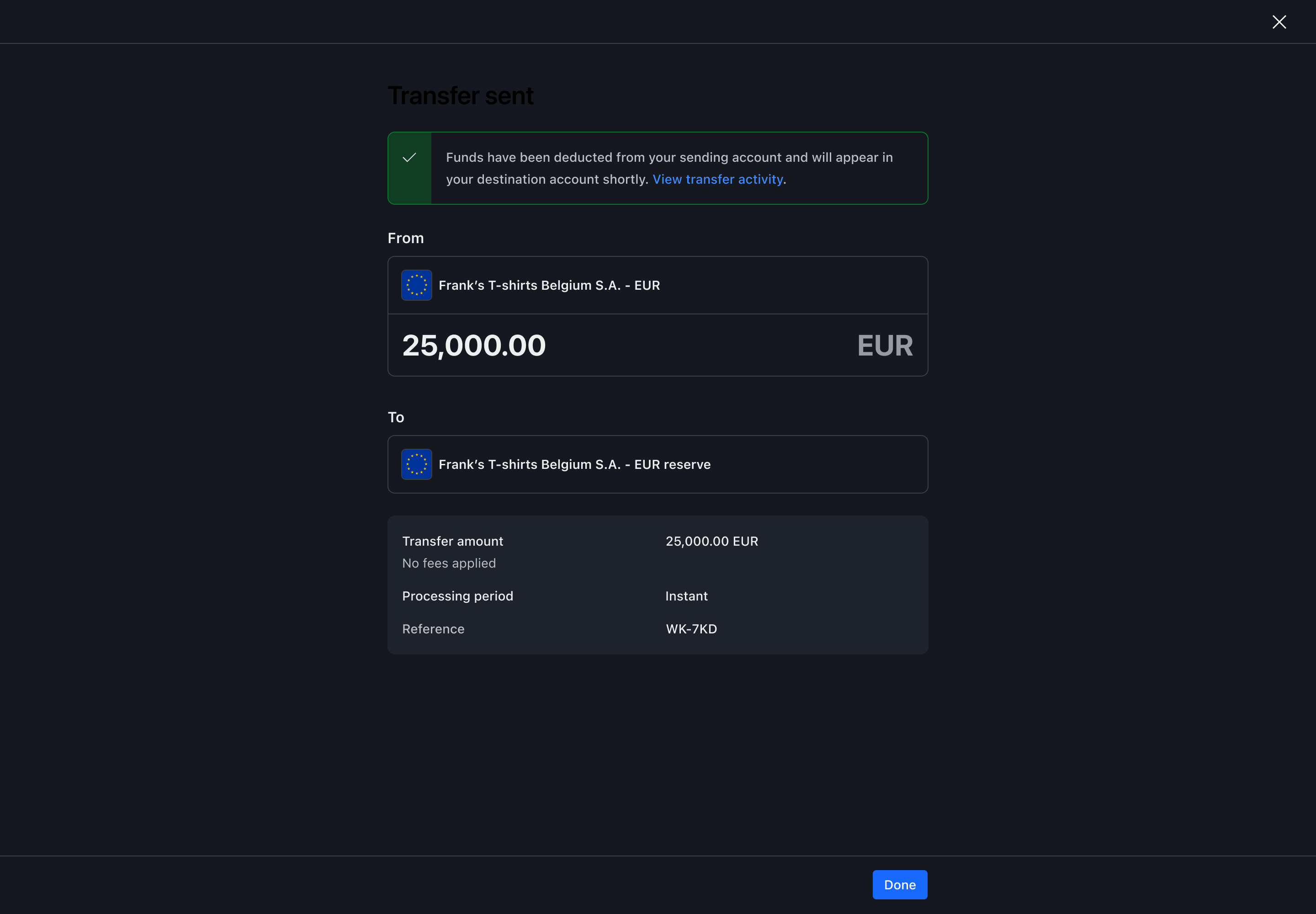Image resolution: width=1316 pixels, height=914 pixels.
Task: Click the Instant processing value
Action: coord(687,596)
